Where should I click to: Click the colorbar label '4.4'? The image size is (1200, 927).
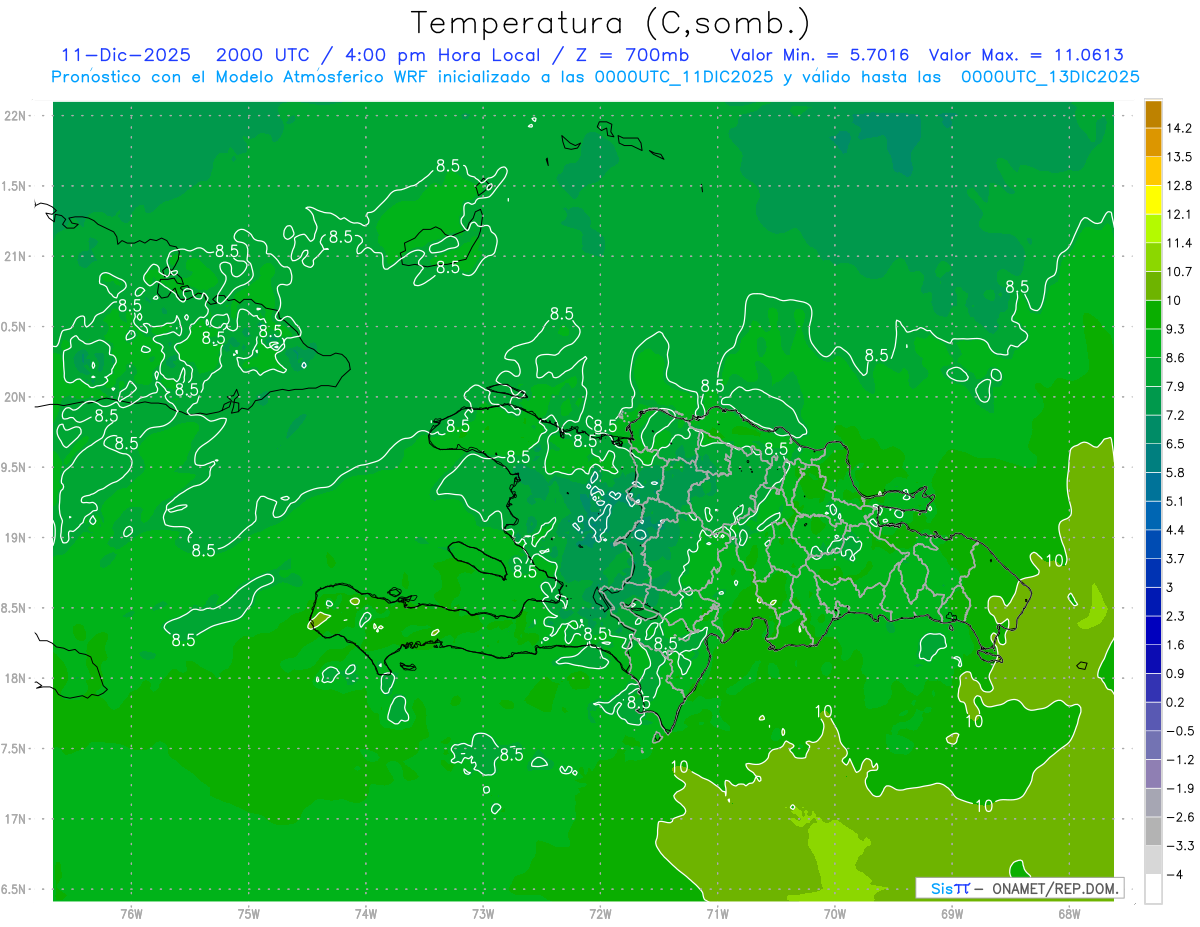click(1175, 530)
